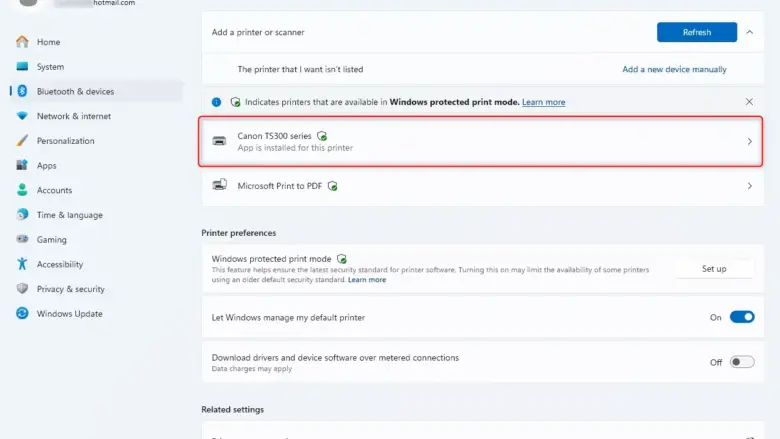This screenshot has height=439, width=780.
Task: Click the Gaming controller icon
Action: [22, 239]
